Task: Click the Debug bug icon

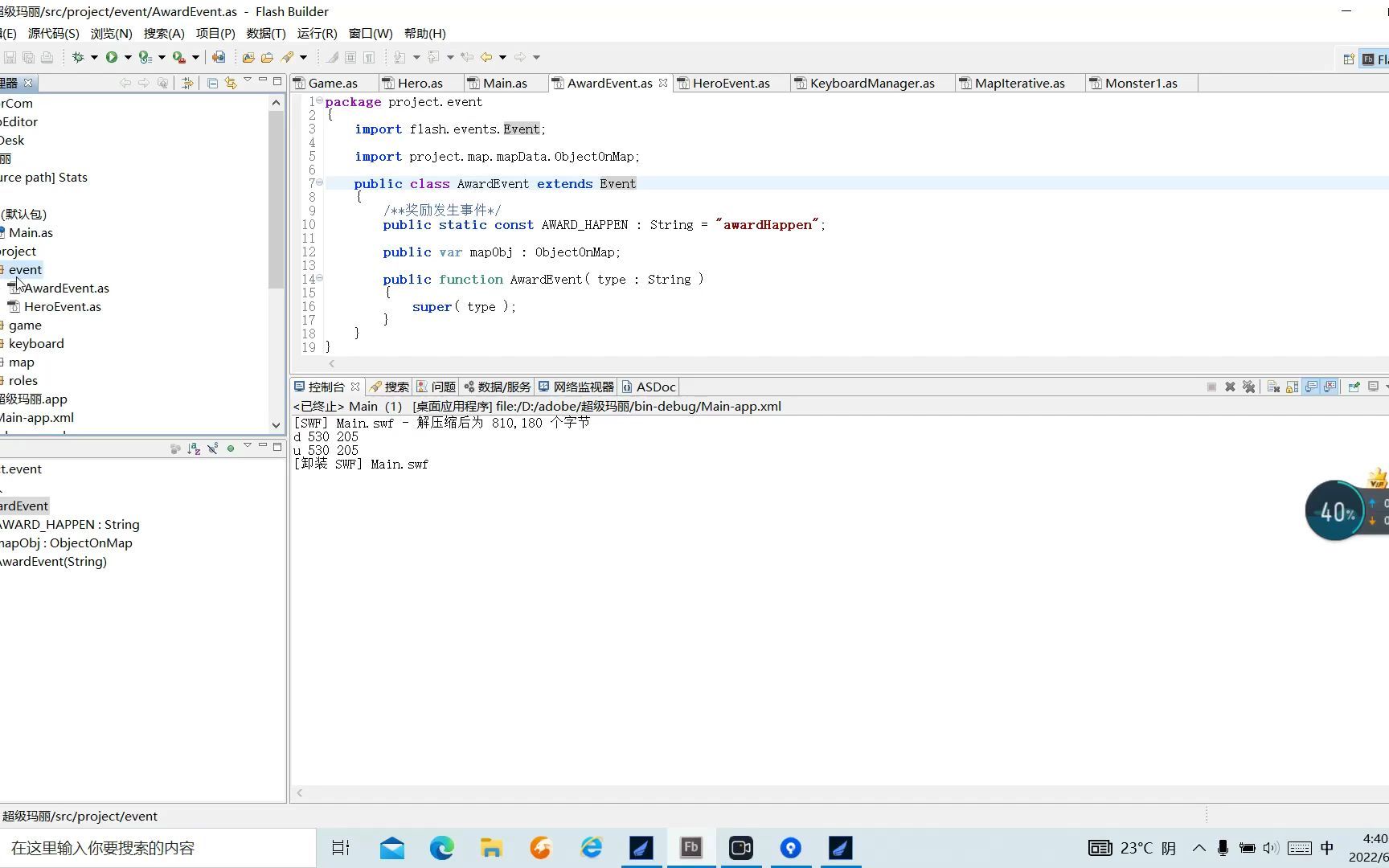Action: (78, 57)
